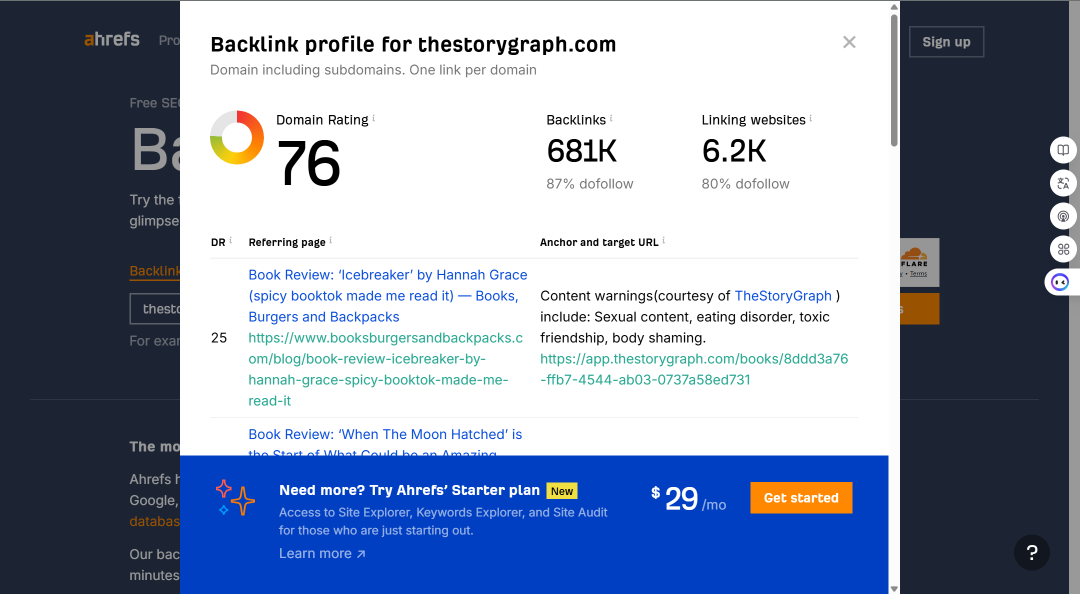
Task: Close the backlink profile dialog
Action: [849, 42]
